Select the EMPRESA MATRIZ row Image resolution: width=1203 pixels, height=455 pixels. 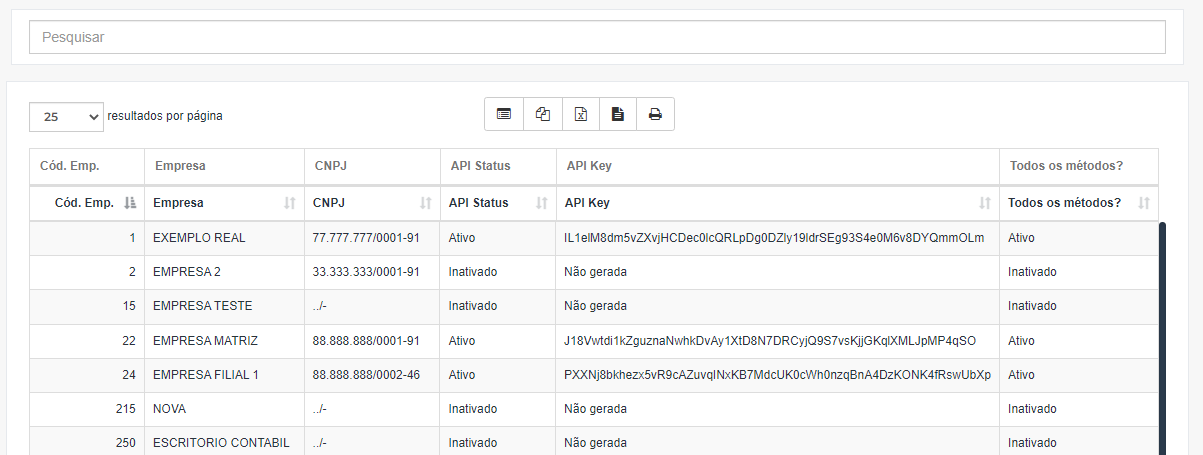tap(593, 341)
